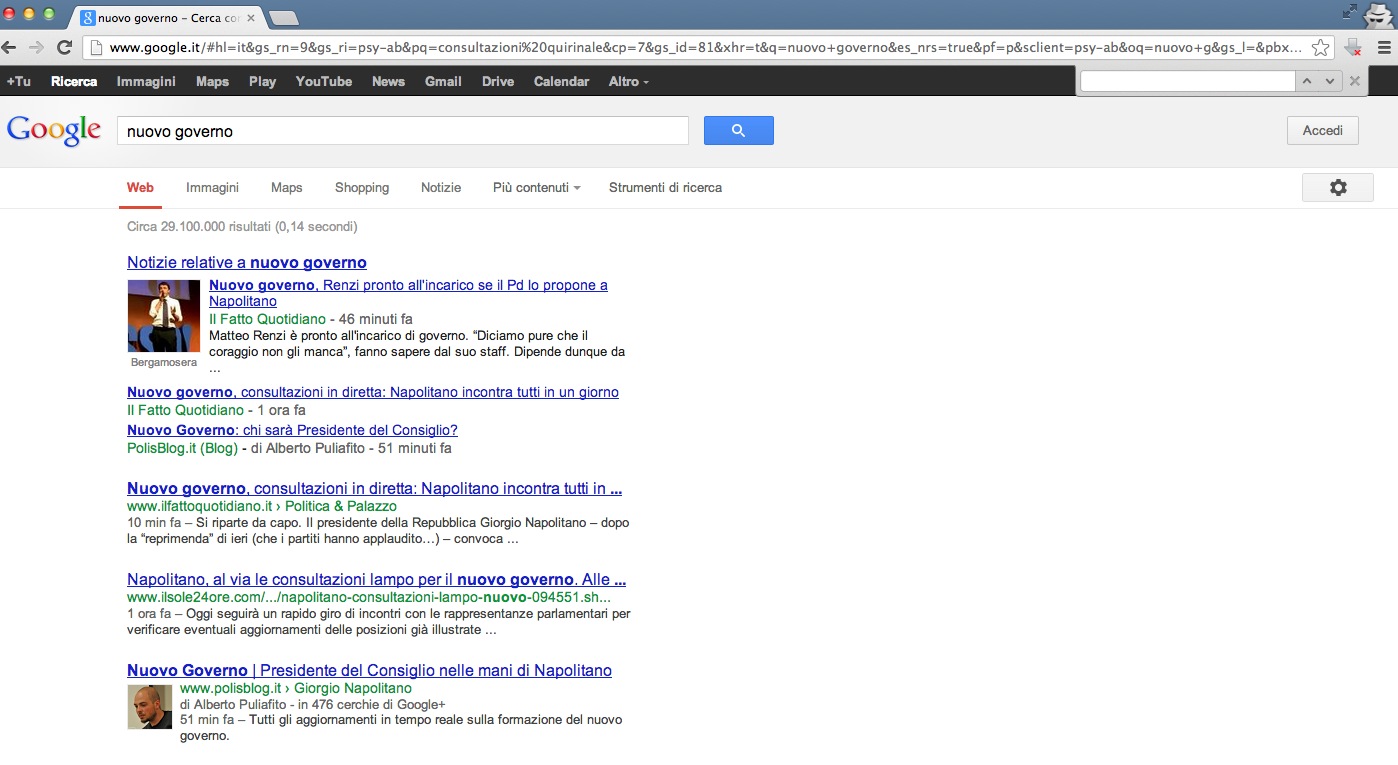Reload the current Google page
The height and width of the screenshot is (765, 1398).
point(64,47)
